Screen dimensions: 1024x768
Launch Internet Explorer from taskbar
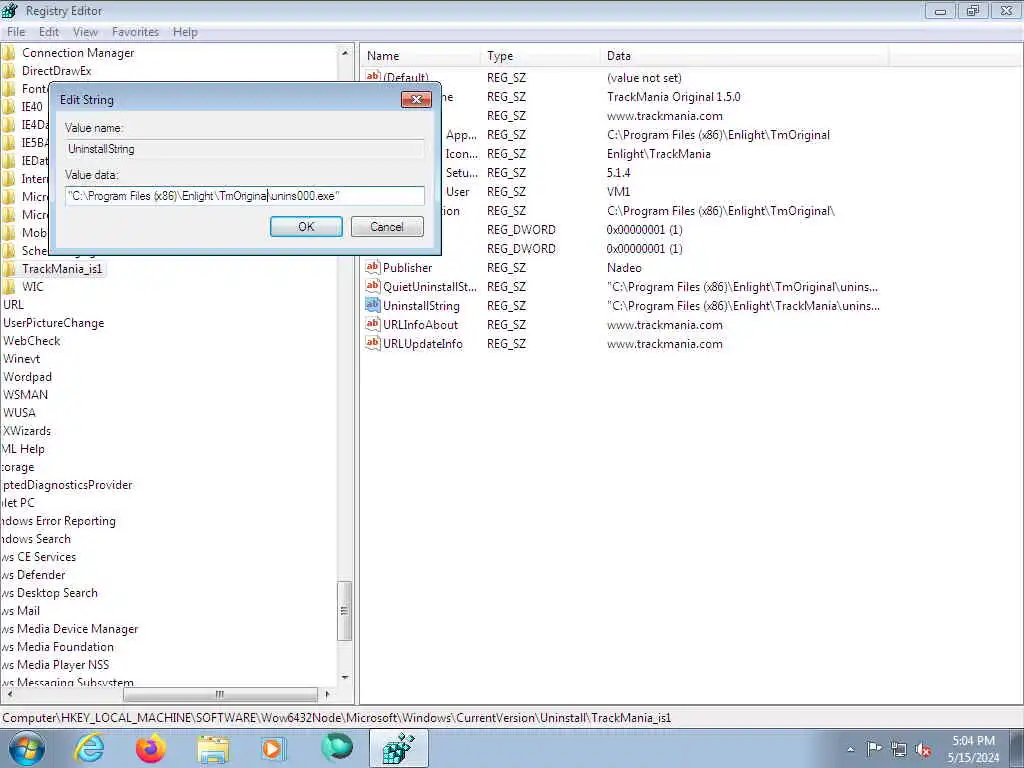click(x=89, y=748)
